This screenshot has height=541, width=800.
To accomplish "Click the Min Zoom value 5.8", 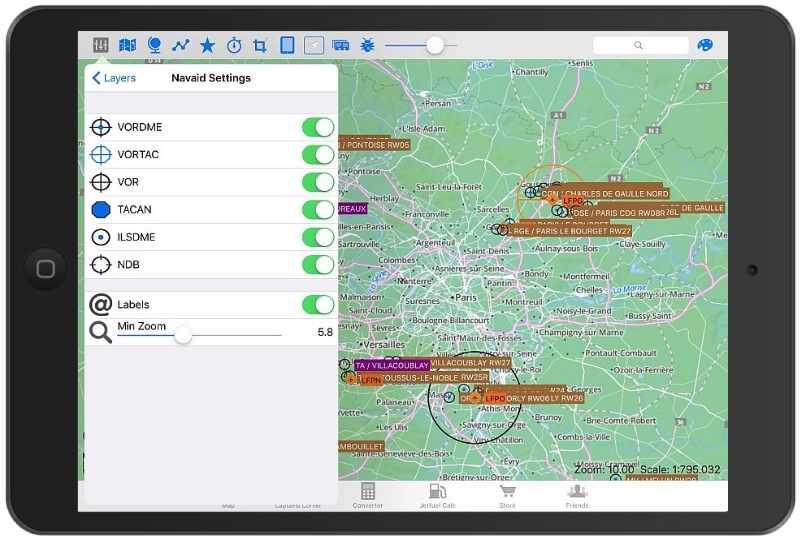I will coord(325,332).
